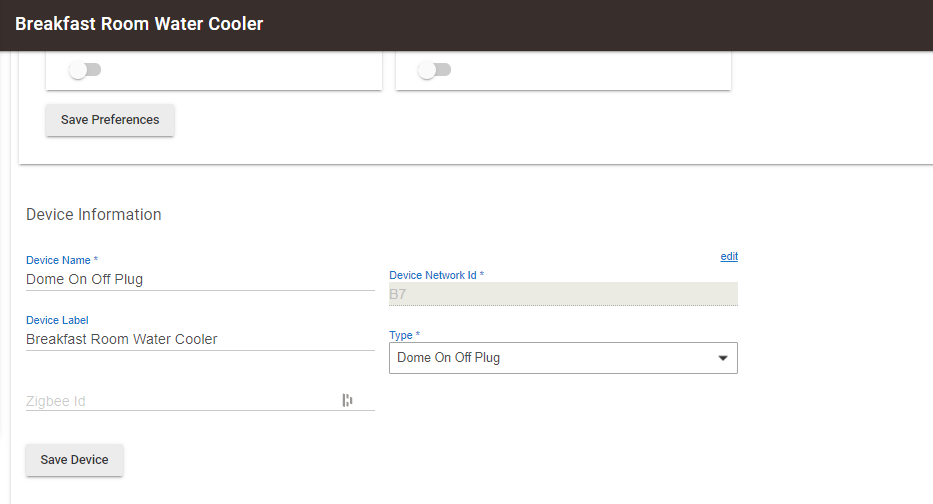Viewport: 933px width, 504px height.
Task: Click the Type label above the dropdown
Action: pos(404,335)
